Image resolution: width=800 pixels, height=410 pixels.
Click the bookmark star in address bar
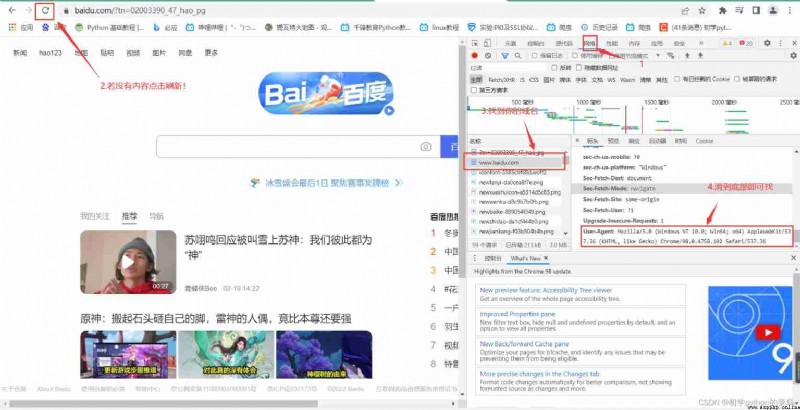tap(702, 10)
